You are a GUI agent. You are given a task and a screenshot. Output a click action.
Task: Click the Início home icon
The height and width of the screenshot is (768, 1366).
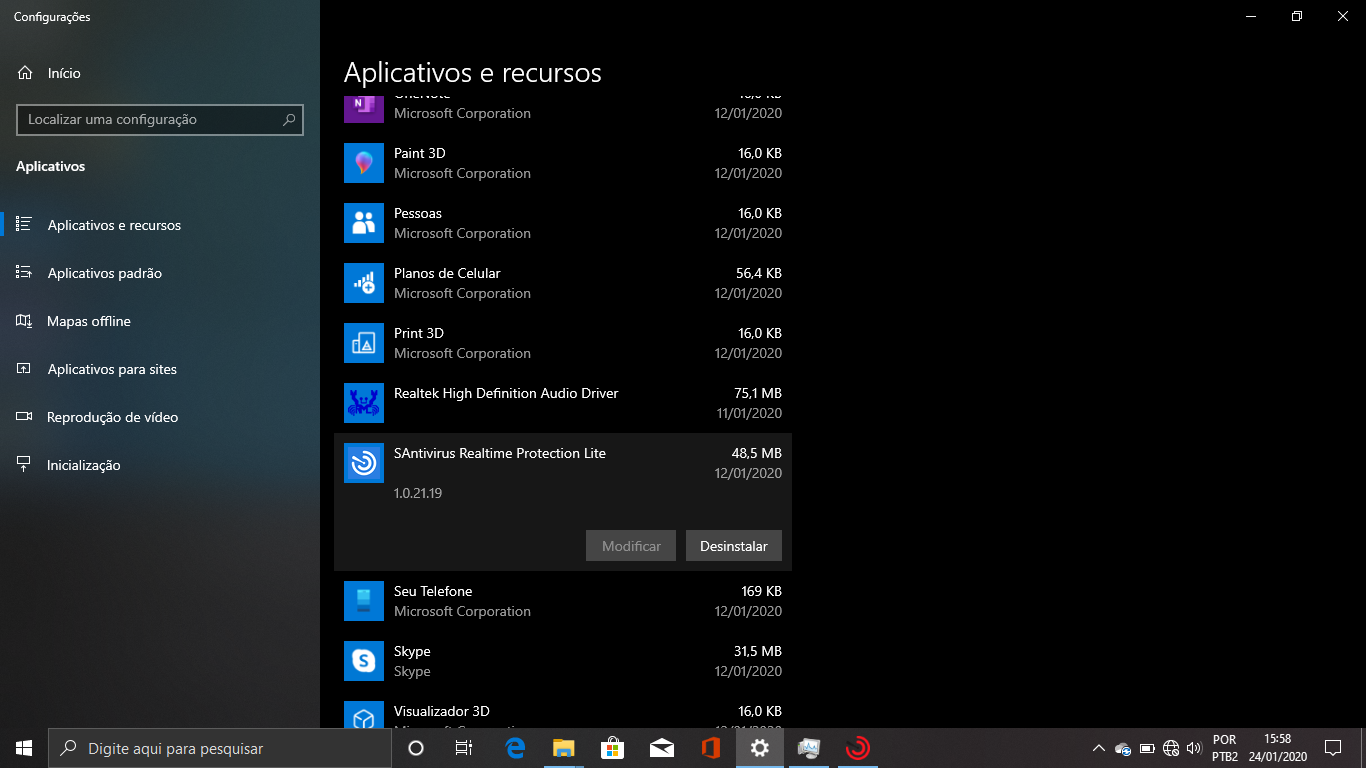pos(25,73)
